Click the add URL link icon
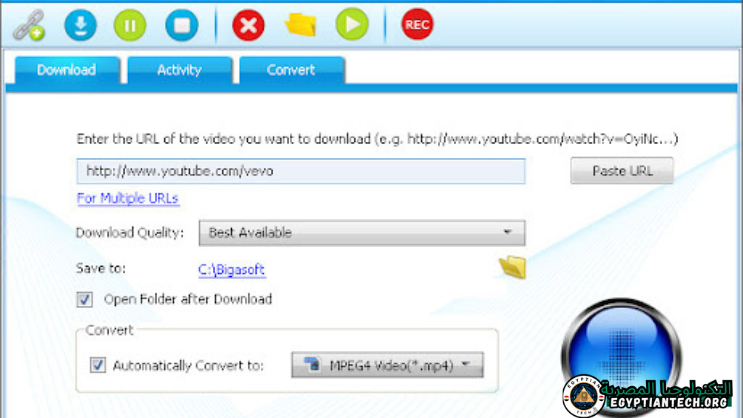Image resolution: width=743 pixels, height=418 pixels. pyautogui.click(x=28, y=25)
